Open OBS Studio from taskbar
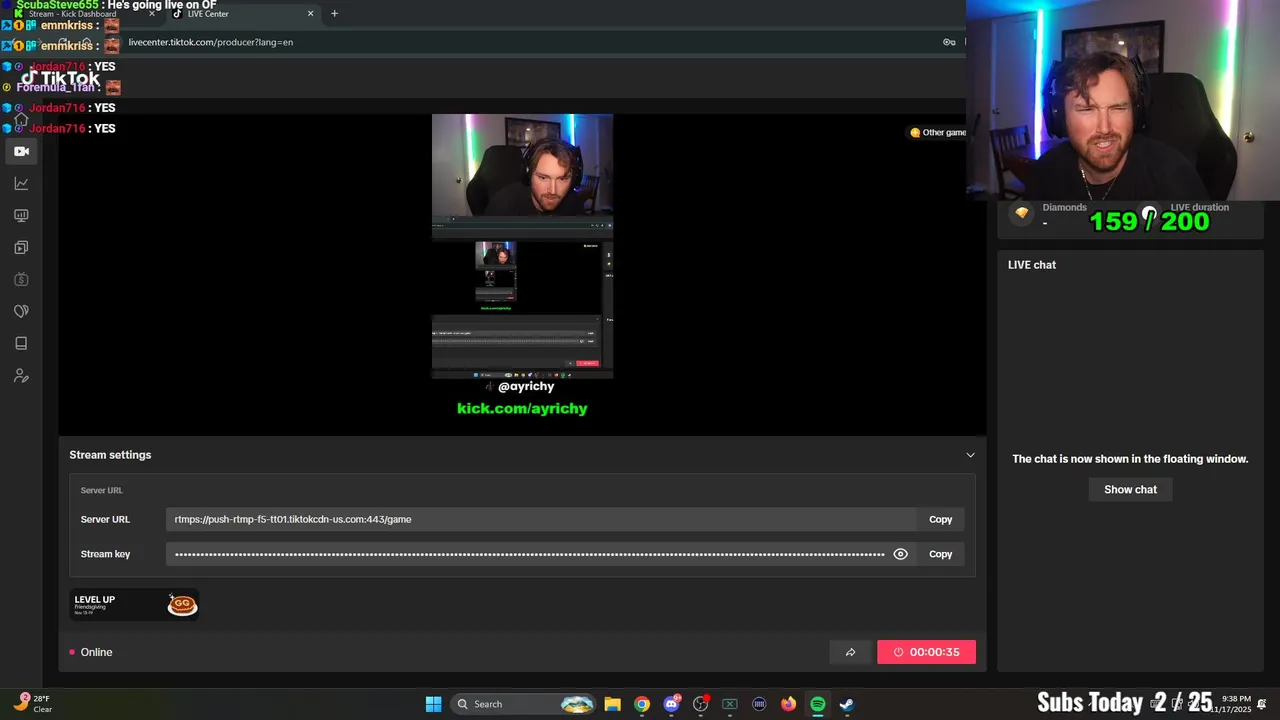Viewport: 1280px width, 720px height. pyautogui.click(x=701, y=704)
